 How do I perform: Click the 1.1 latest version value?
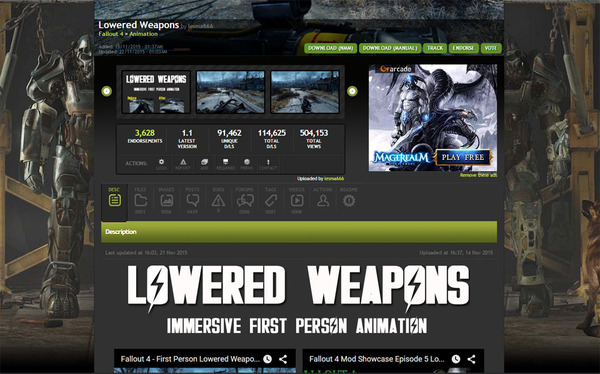pyautogui.click(x=187, y=133)
